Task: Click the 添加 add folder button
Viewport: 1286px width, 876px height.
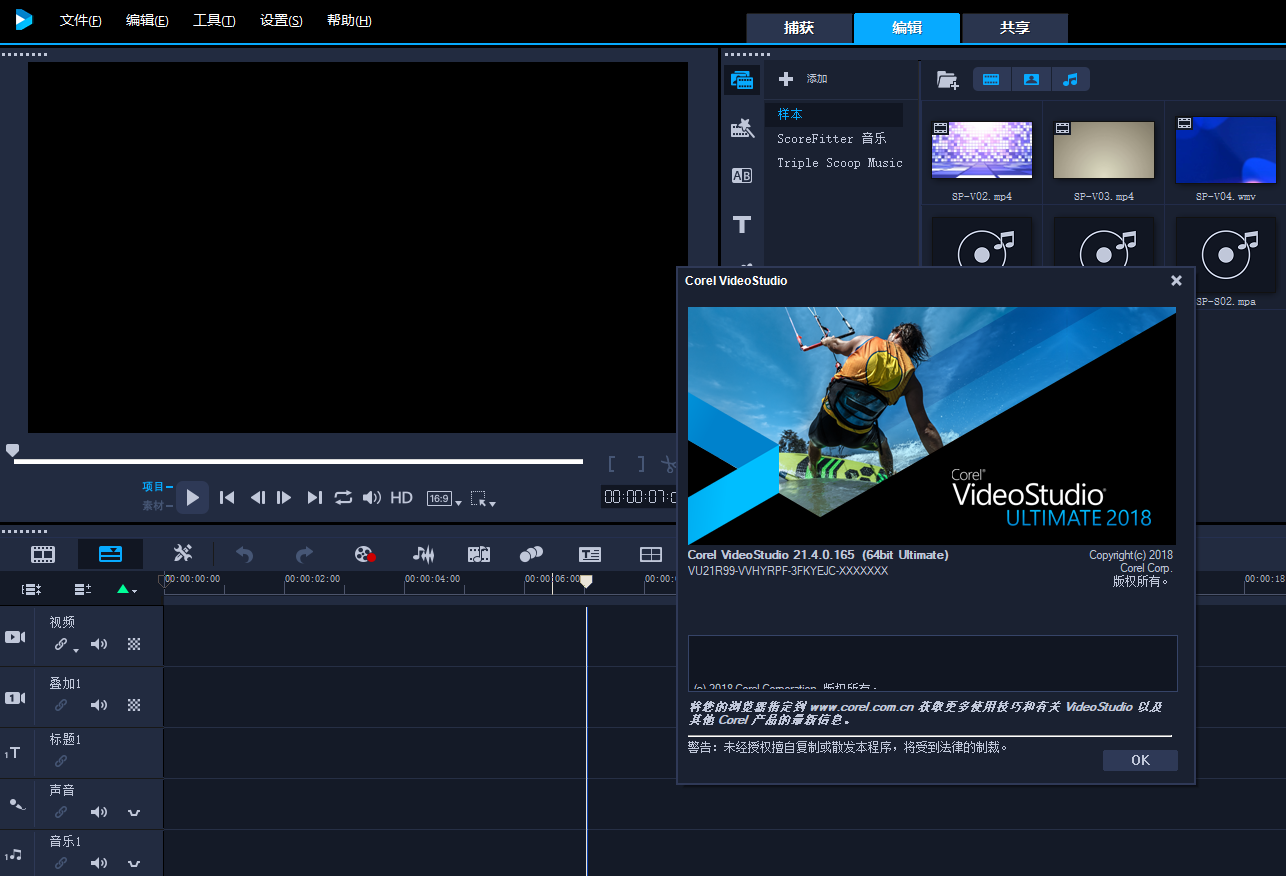Action: (803, 79)
